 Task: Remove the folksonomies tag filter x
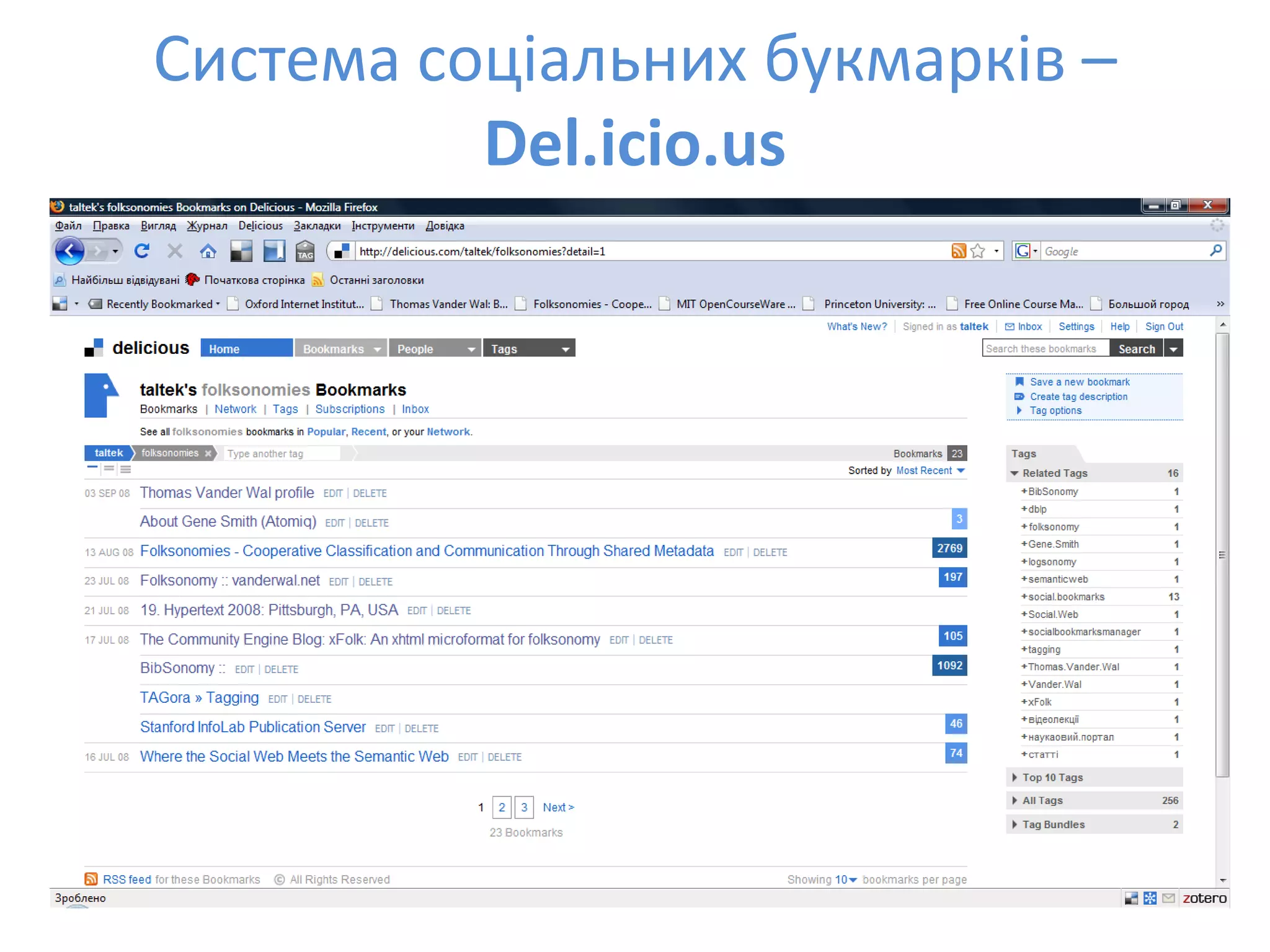[x=208, y=454]
